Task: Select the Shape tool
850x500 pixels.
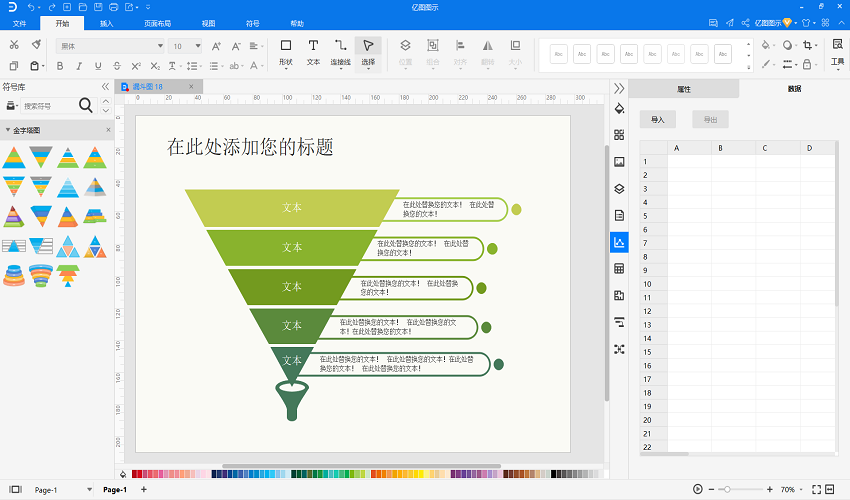Action: pyautogui.click(x=286, y=53)
